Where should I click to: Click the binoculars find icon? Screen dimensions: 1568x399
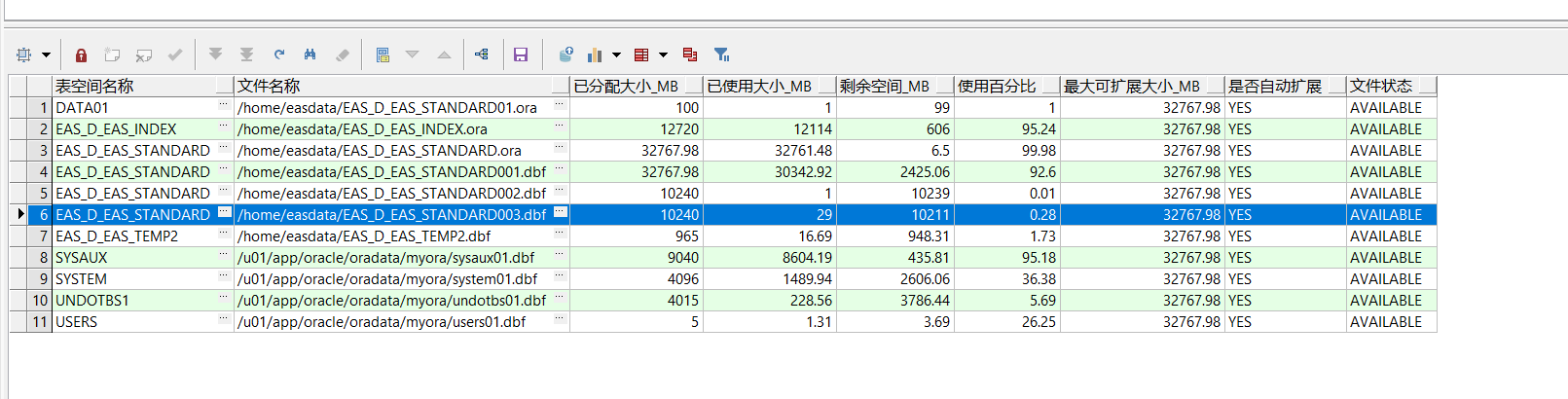[x=310, y=55]
